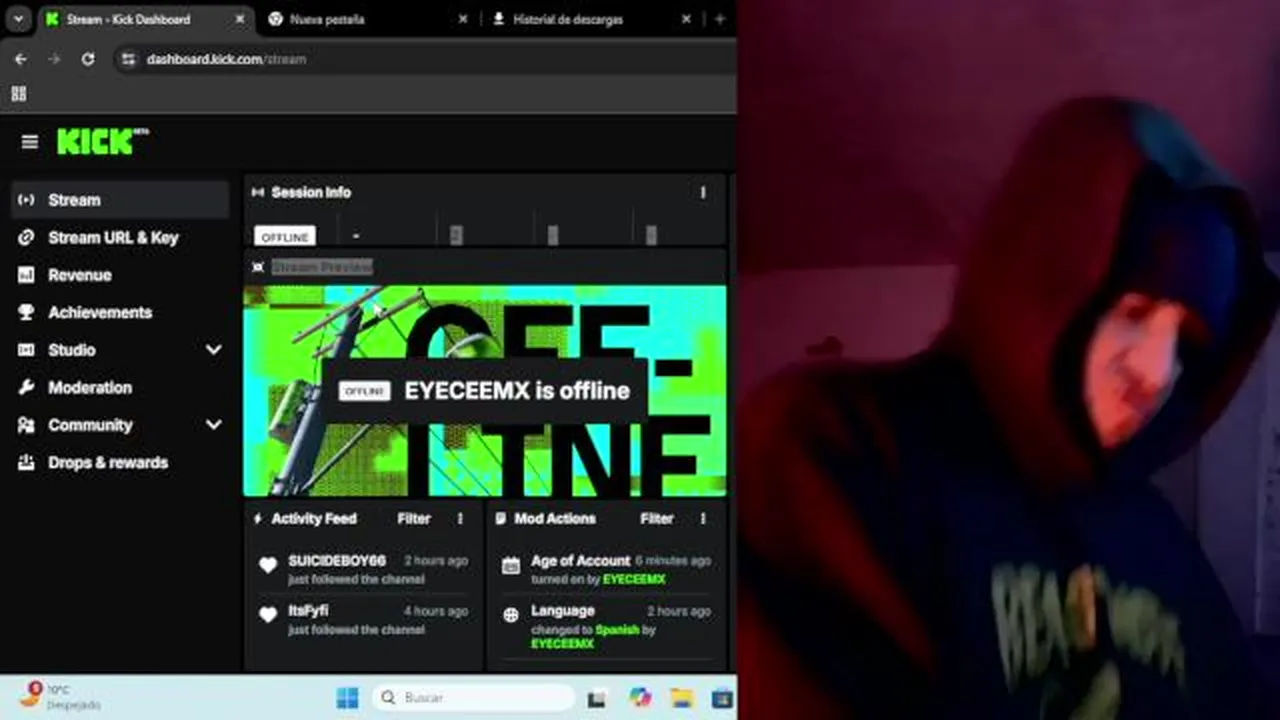Open Windows Start menu

[x=347, y=698]
